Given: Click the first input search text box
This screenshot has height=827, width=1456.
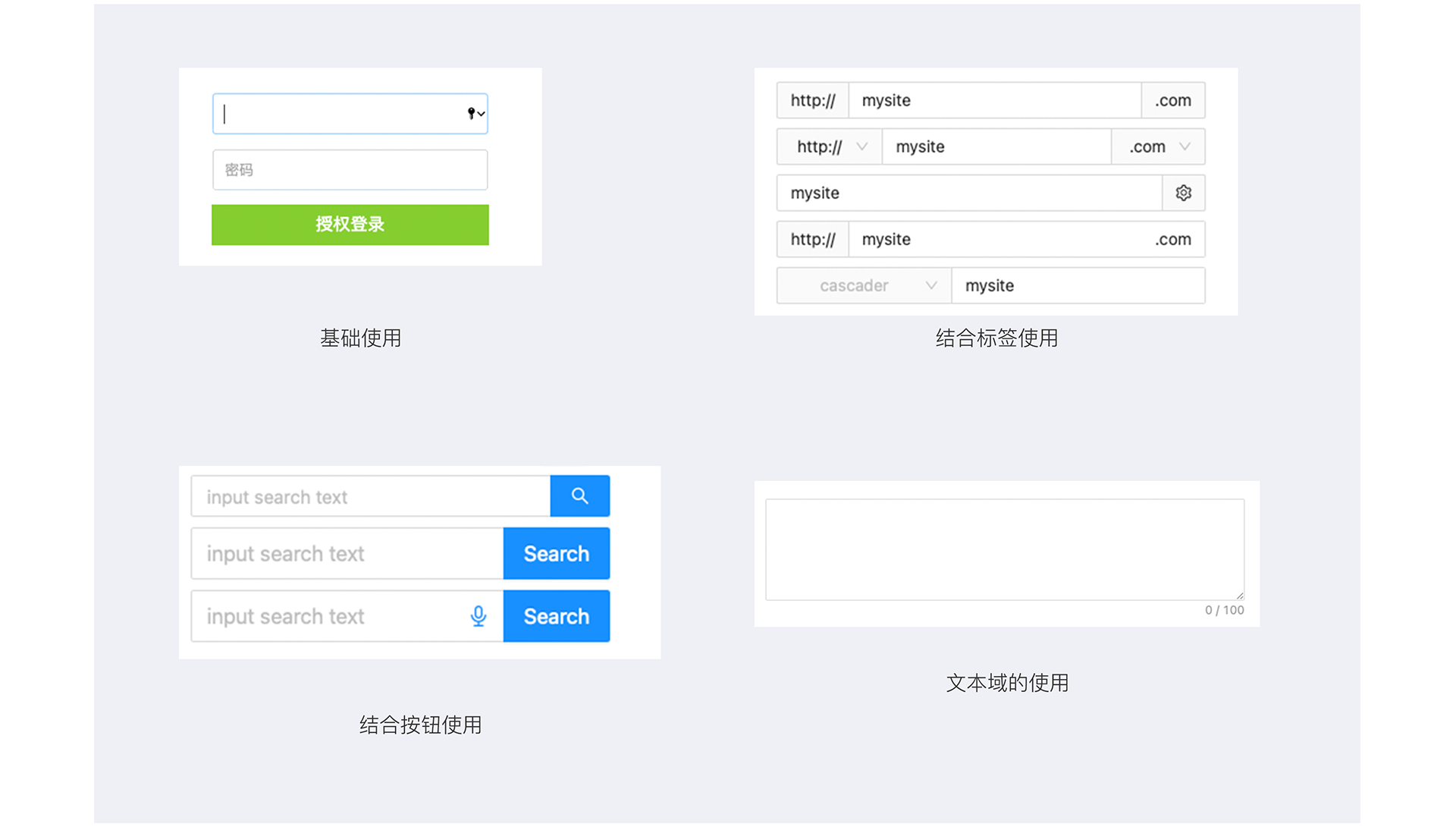Looking at the screenshot, I should tap(370, 497).
